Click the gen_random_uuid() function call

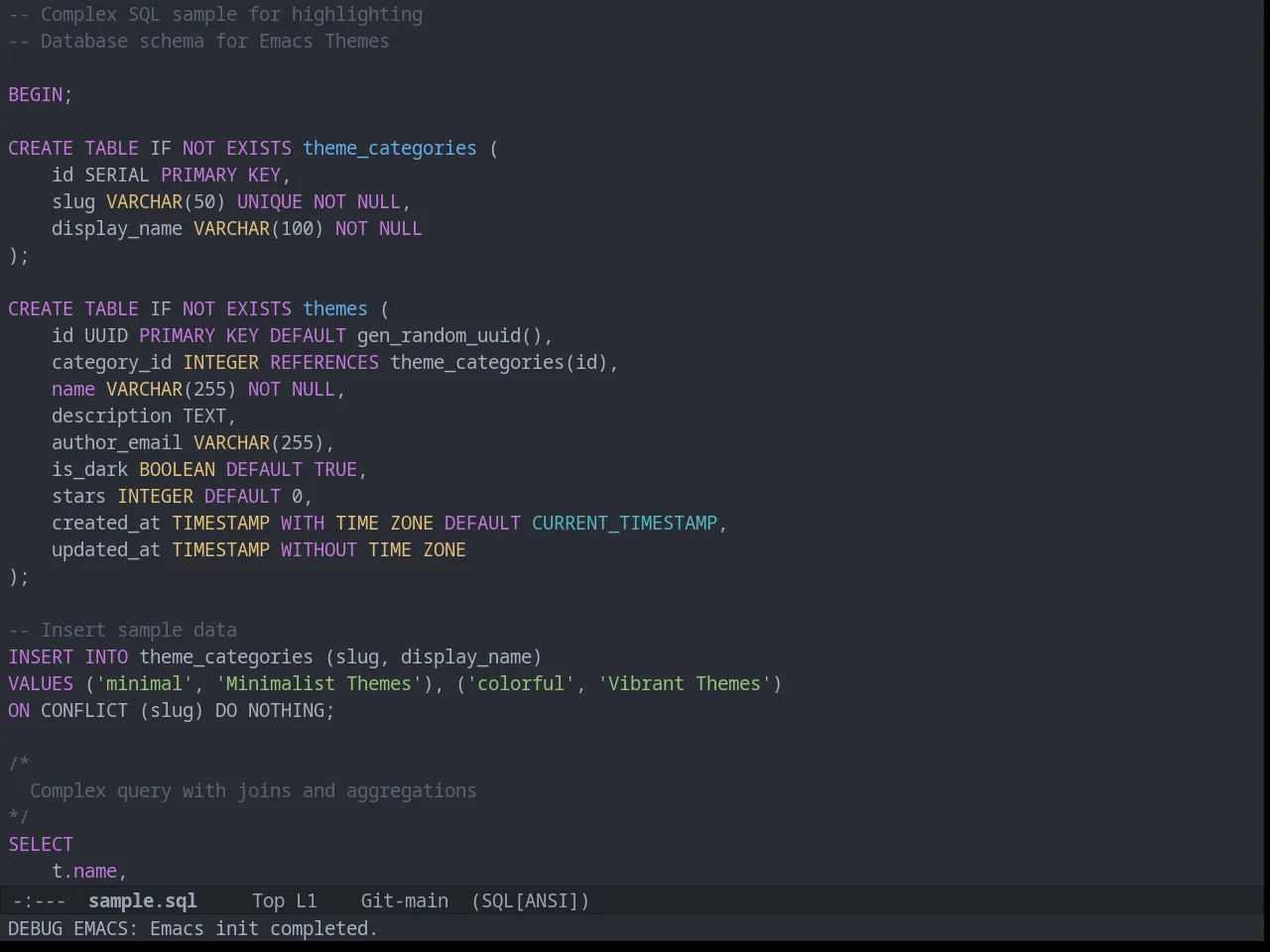(x=449, y=335)
